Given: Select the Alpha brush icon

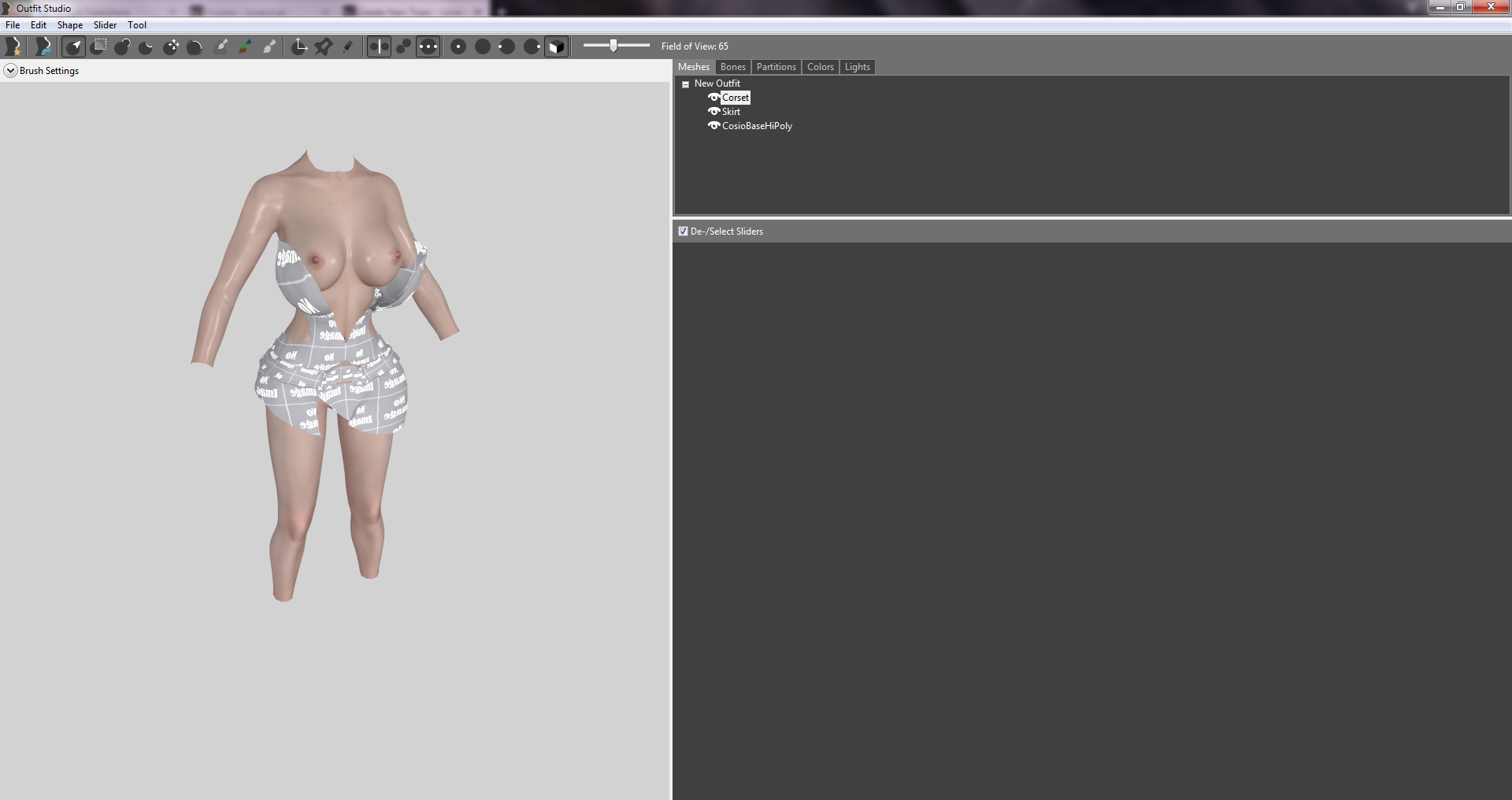Looking at the screenshot, I should [x=269, y=46].
